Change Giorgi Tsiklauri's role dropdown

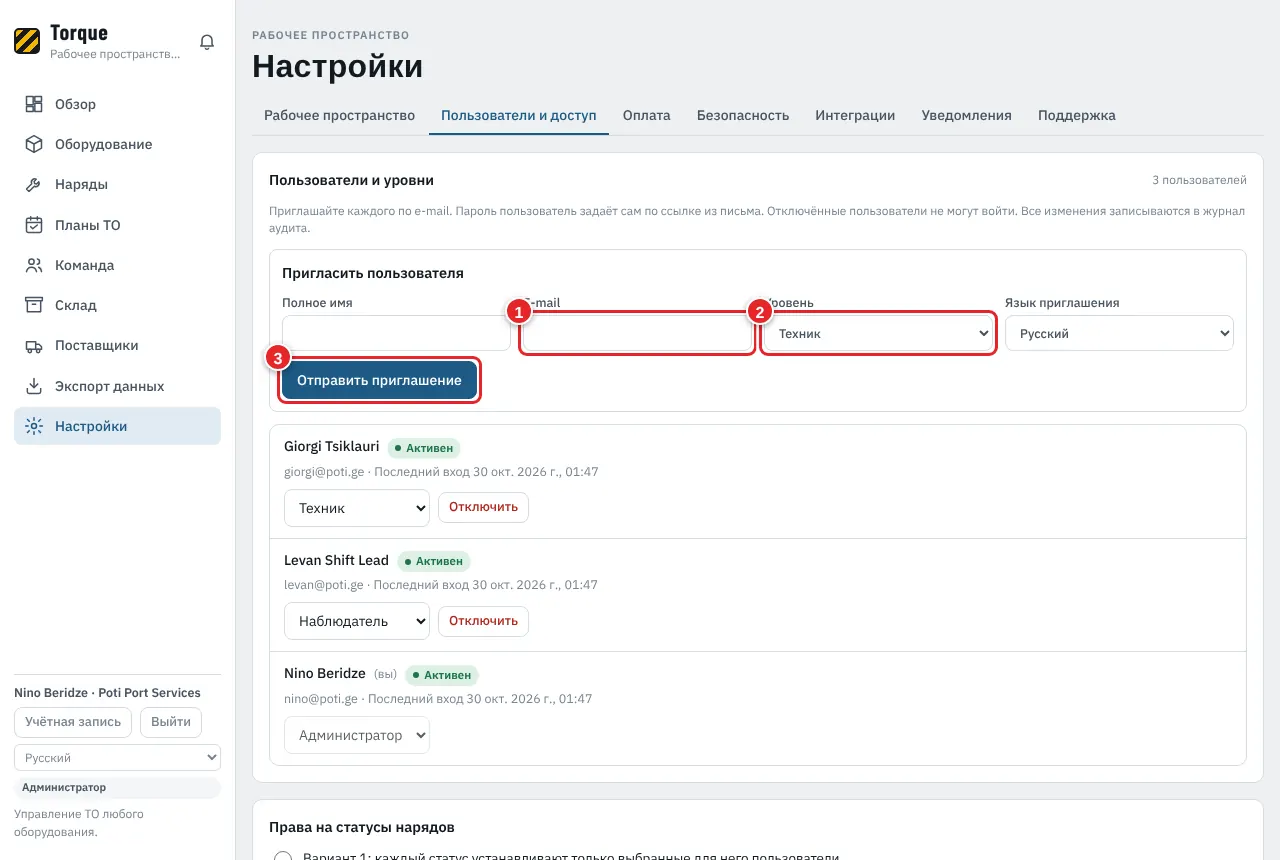[x=357, y=508]
